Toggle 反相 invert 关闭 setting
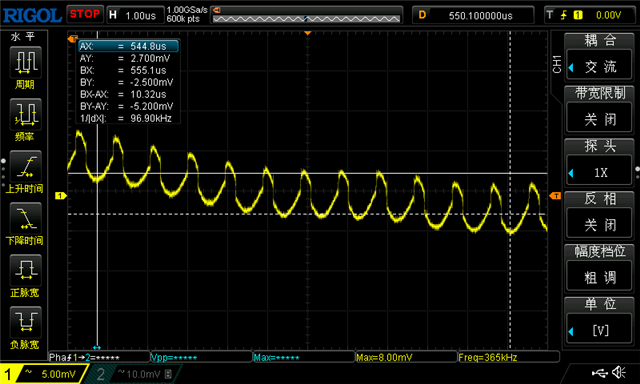Screen dimensions: 640x384 [x=599, y=224]
